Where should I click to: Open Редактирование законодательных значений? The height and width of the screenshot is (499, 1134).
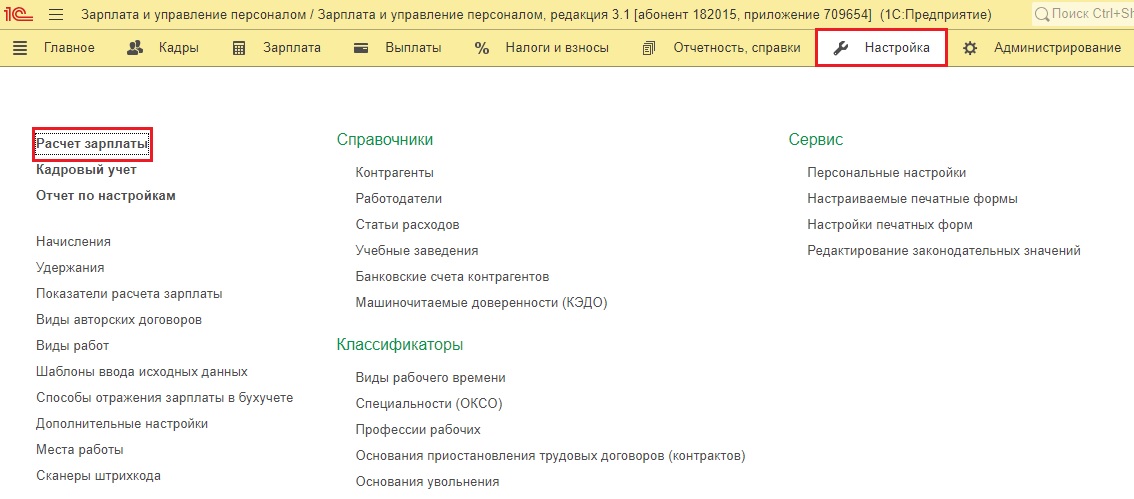pos(944,251)
